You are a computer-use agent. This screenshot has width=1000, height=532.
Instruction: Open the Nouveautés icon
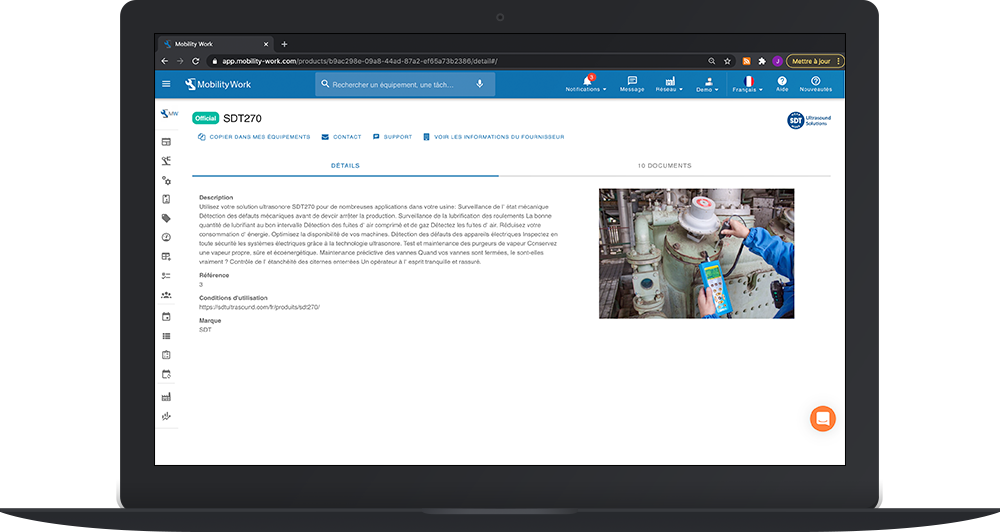coord(816,84)
